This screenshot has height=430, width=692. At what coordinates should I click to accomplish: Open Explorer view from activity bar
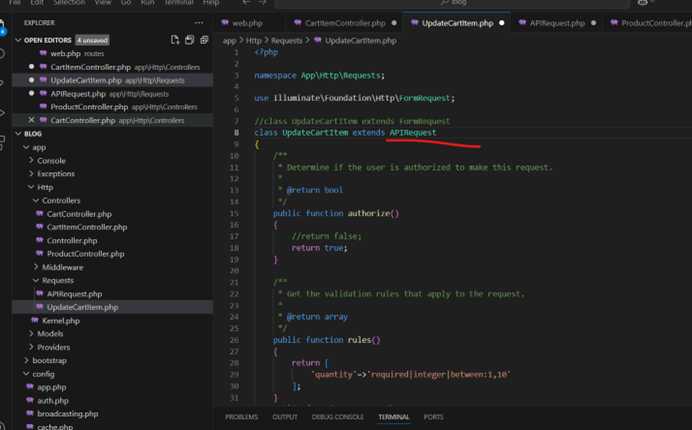(2, 26)
